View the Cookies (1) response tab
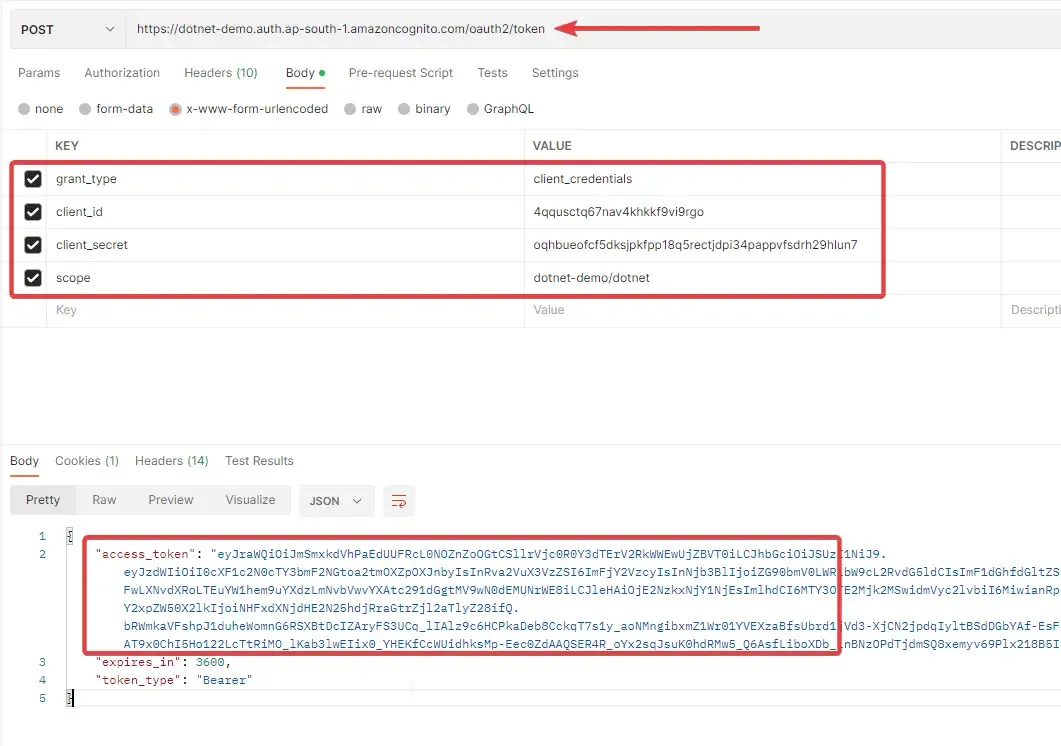Image resolution: width=1061 pixels, height=746 pixels. pyautogui.click(x=86, y=461)
